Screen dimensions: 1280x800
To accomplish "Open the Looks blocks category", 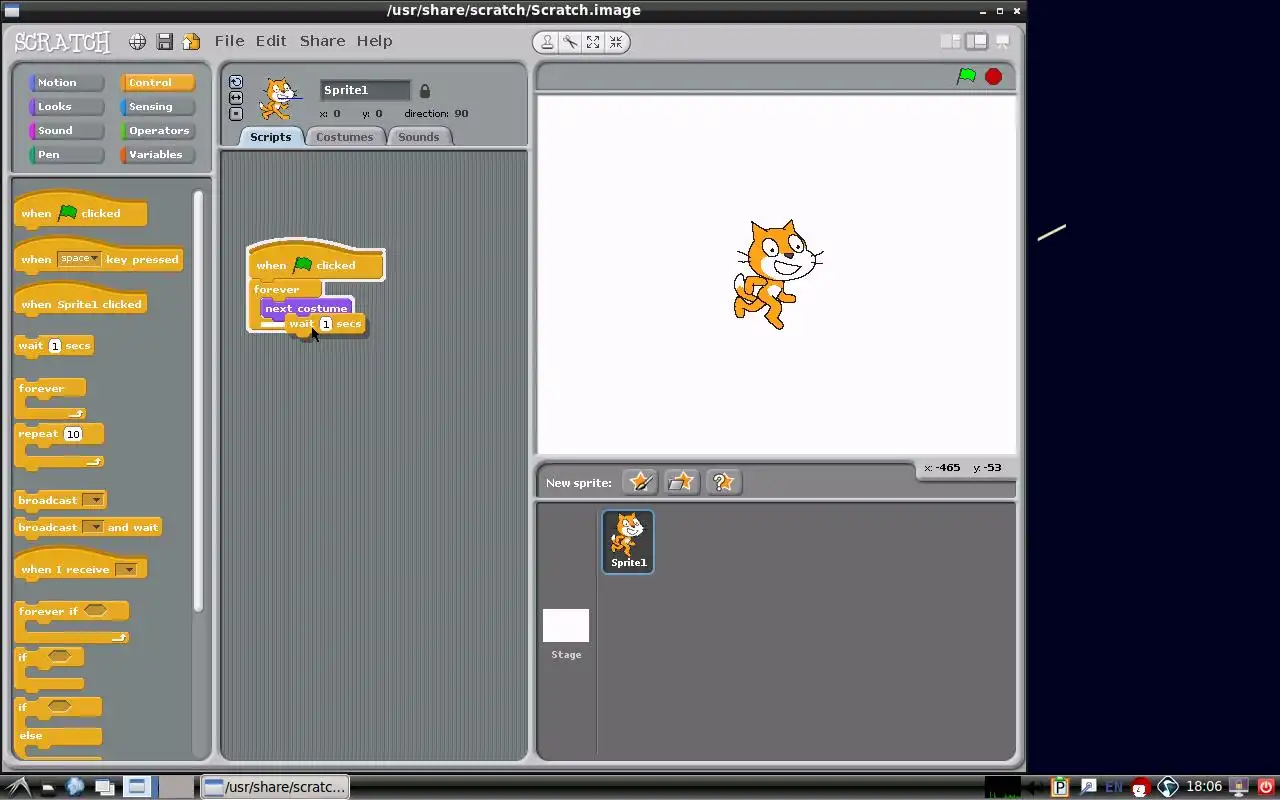I will tap(66, 107).
